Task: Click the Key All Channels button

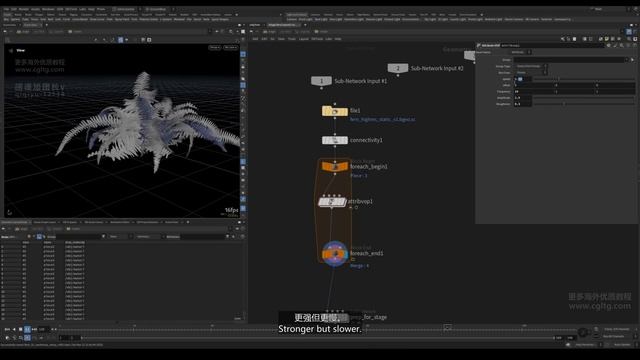Action: click(613, 336)
